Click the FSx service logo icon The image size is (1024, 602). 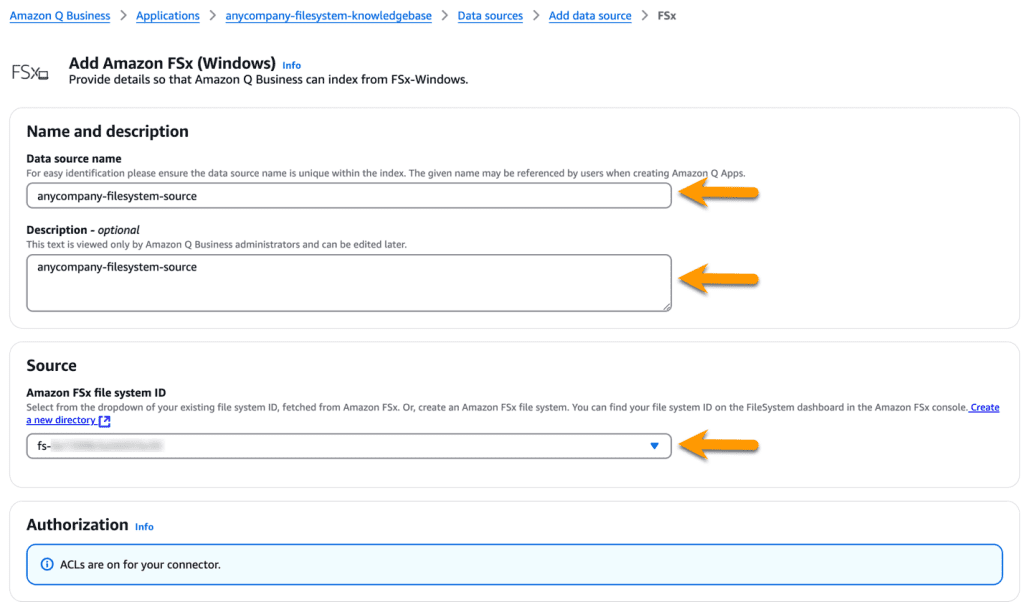(x=29, y=72)
